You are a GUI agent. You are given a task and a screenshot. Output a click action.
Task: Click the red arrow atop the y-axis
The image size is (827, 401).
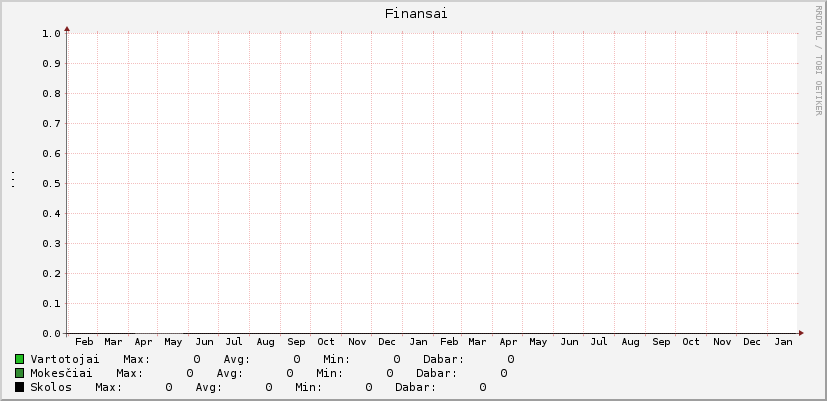(x=67, y=29)
